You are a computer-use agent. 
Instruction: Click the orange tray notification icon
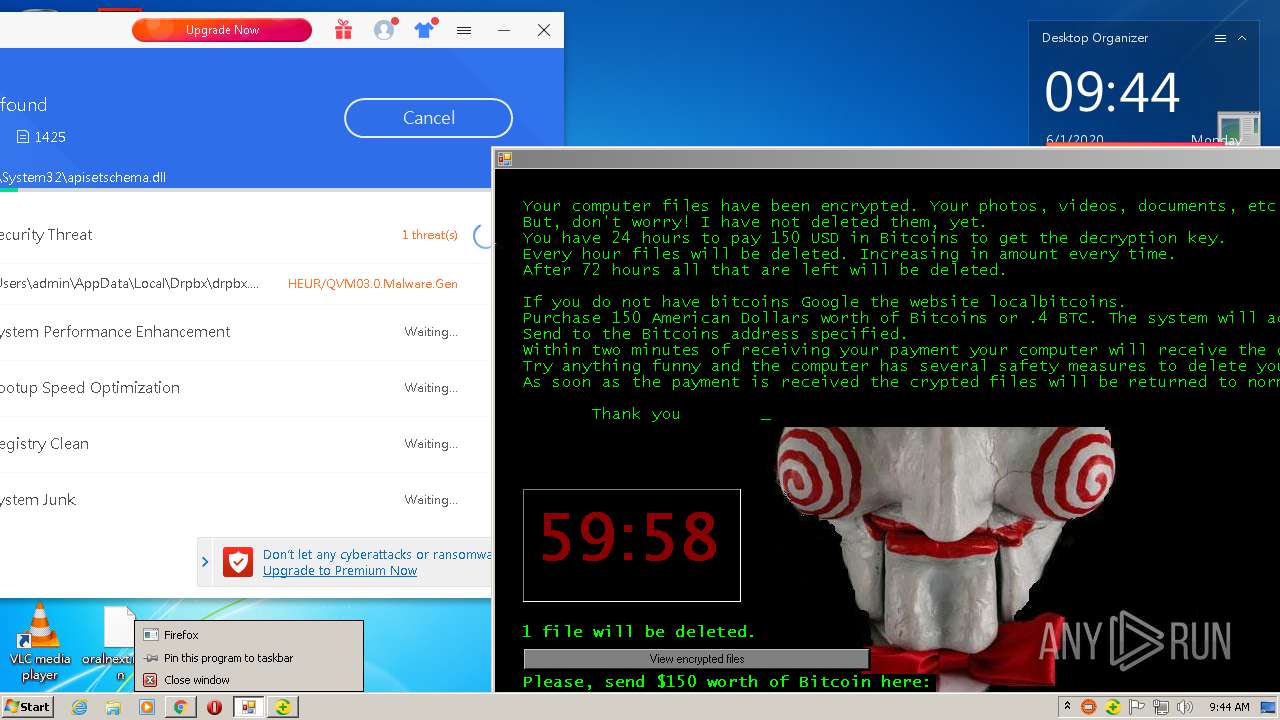(x=1089, y=707)
